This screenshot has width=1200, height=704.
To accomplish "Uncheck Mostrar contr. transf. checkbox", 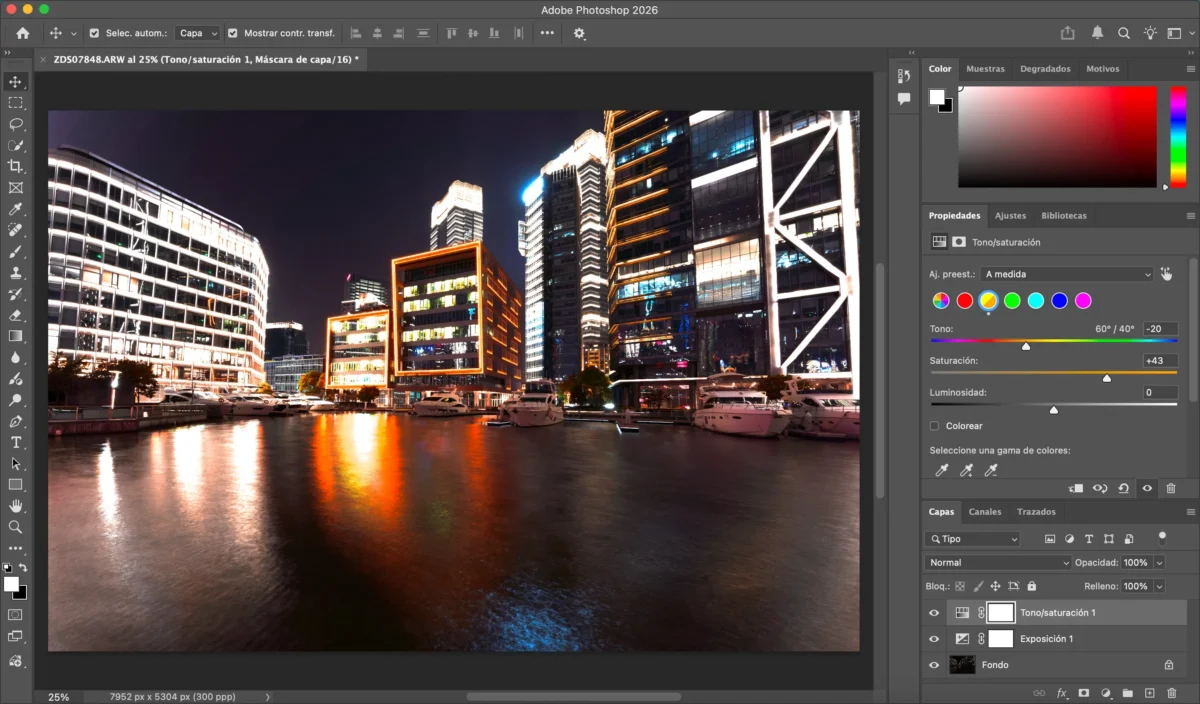I will (233, 33).
